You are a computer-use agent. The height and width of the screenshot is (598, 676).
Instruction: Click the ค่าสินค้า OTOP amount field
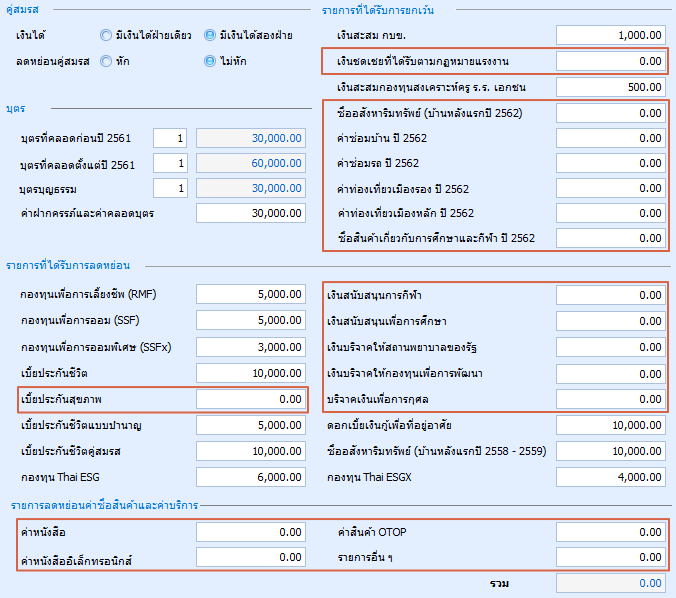click(611, 532)
